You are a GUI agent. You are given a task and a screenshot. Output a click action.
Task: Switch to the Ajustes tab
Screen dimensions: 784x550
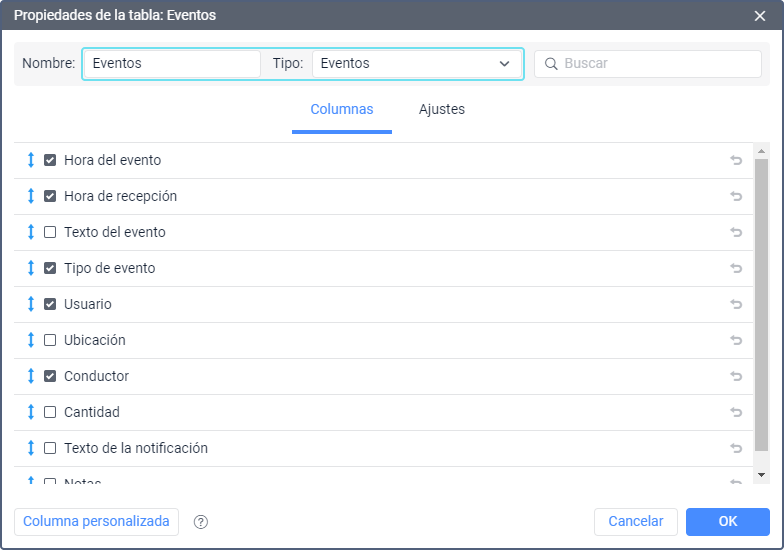coord(441,110)
